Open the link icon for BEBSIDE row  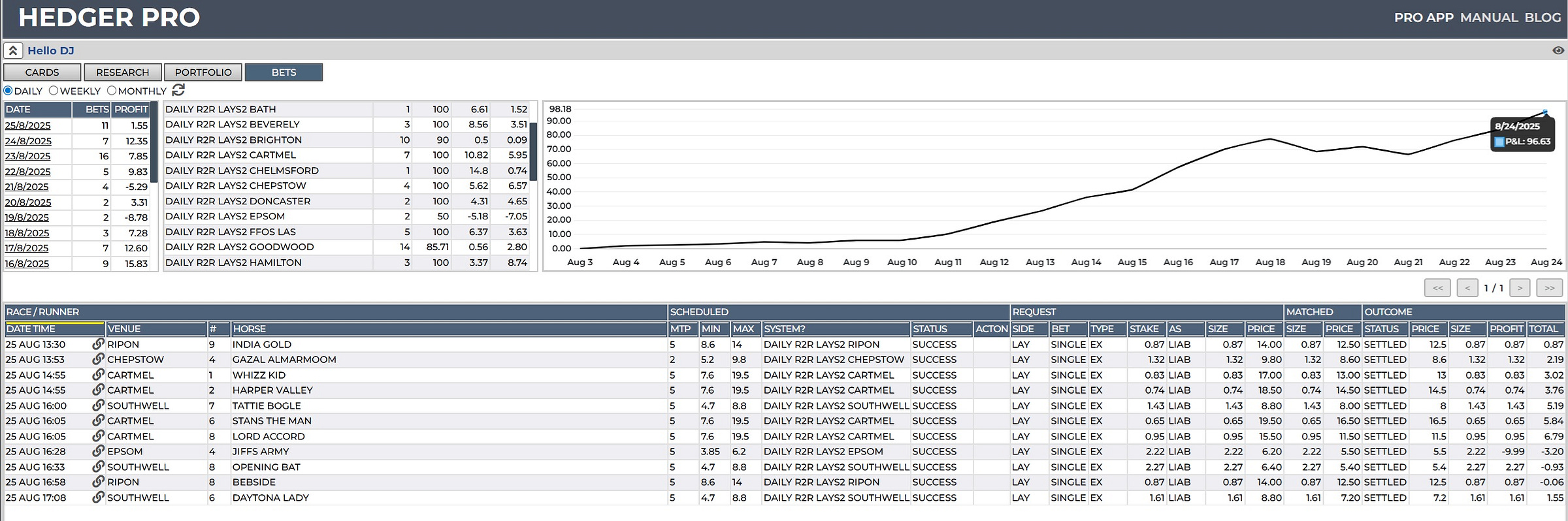pyautogui.click(x=98, y=482)
